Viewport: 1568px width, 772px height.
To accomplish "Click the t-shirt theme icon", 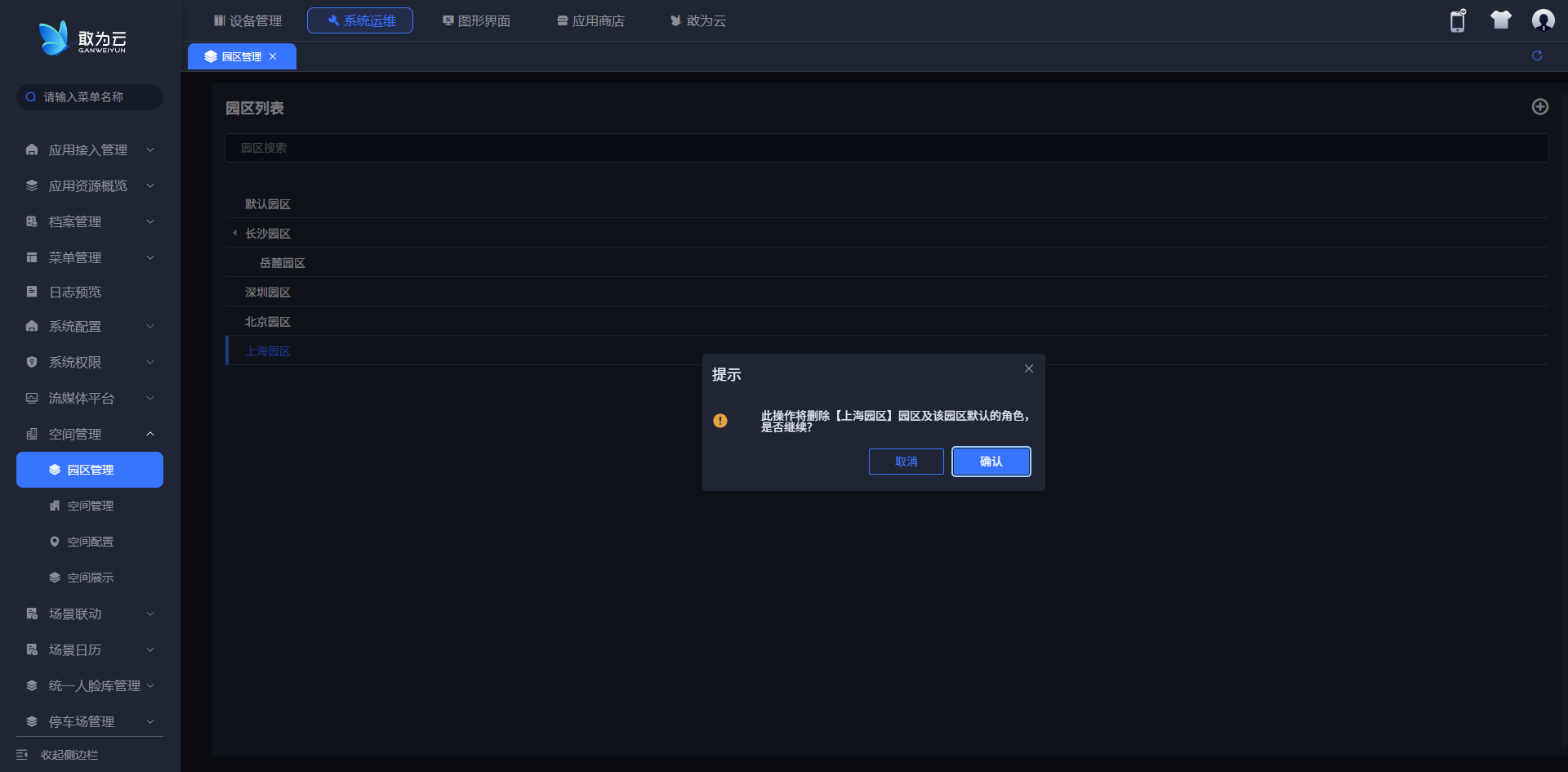I will coord(1500,20).
